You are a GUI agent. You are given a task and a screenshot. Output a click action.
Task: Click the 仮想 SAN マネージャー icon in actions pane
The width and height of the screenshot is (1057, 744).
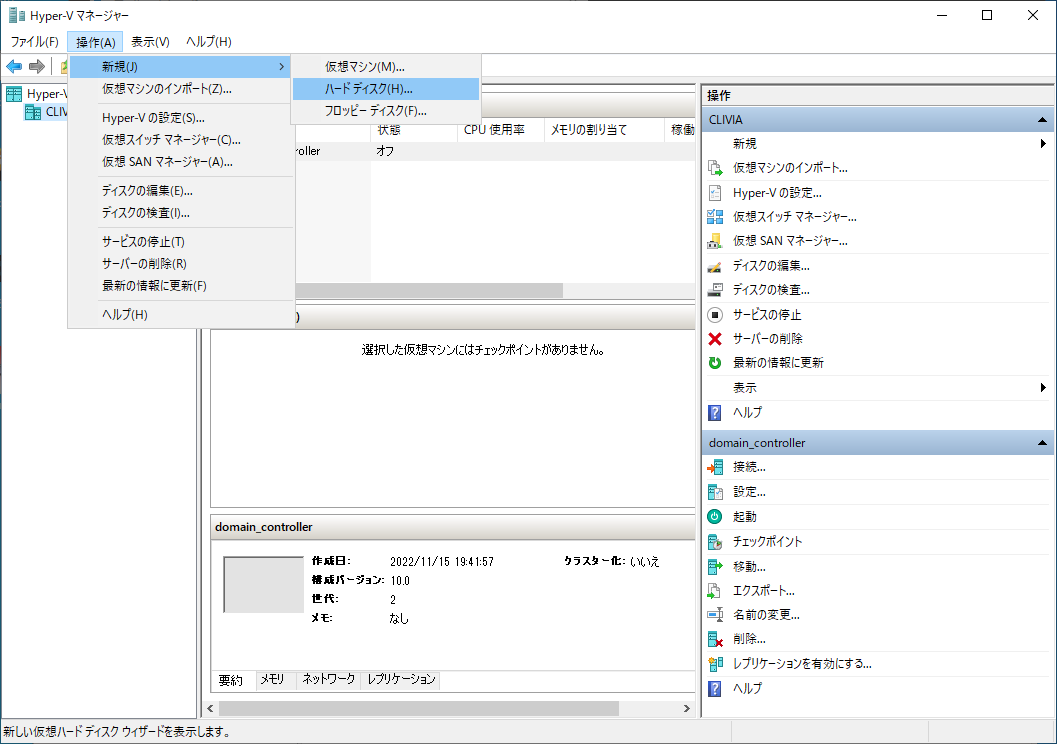point(715,241)
